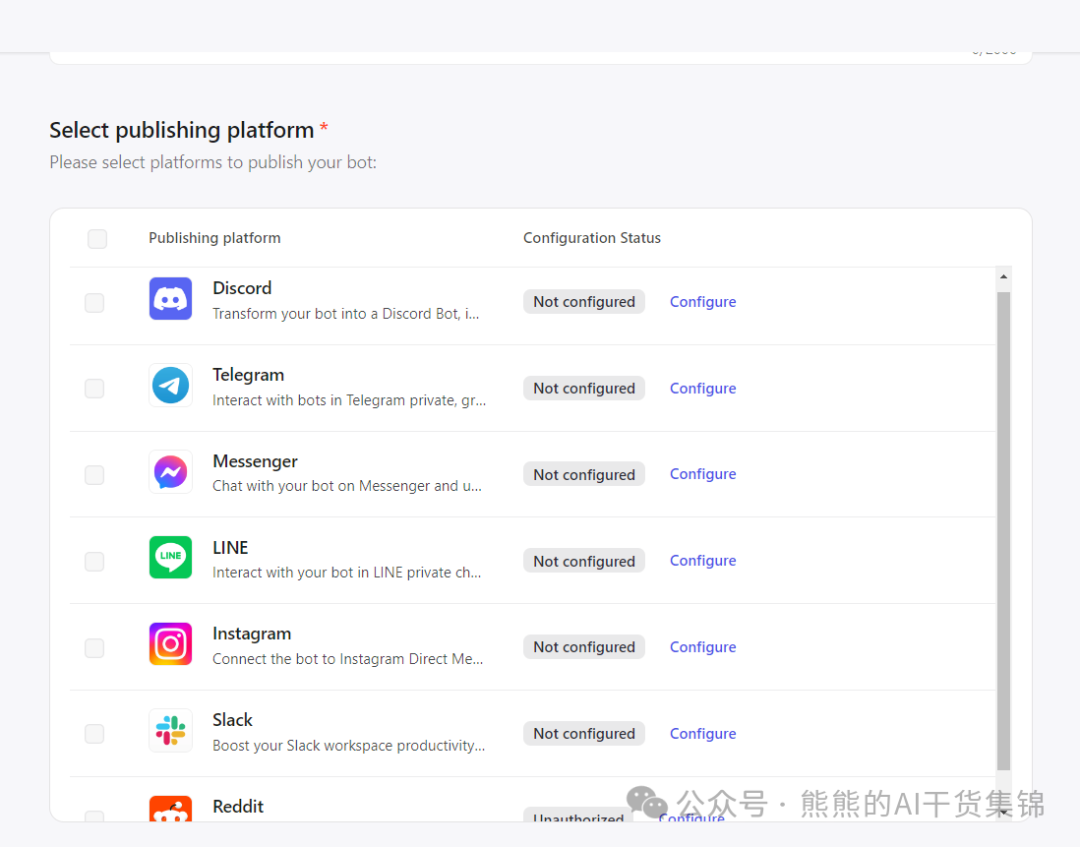Enable the Telegram checkbox
Viewport: 1080px width, 847px height.
pos(94,389)
